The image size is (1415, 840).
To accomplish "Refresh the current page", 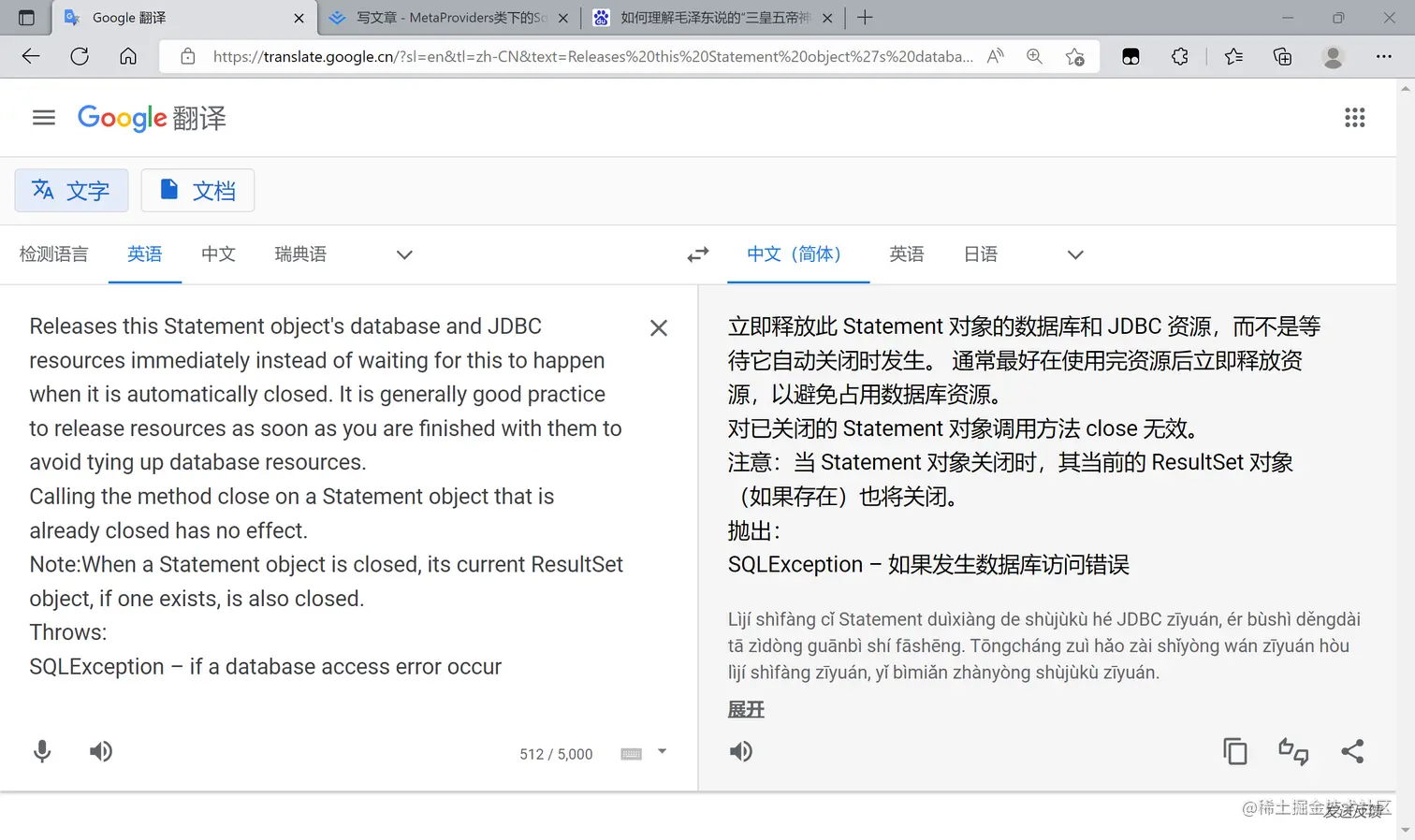I will coord(80,56).
